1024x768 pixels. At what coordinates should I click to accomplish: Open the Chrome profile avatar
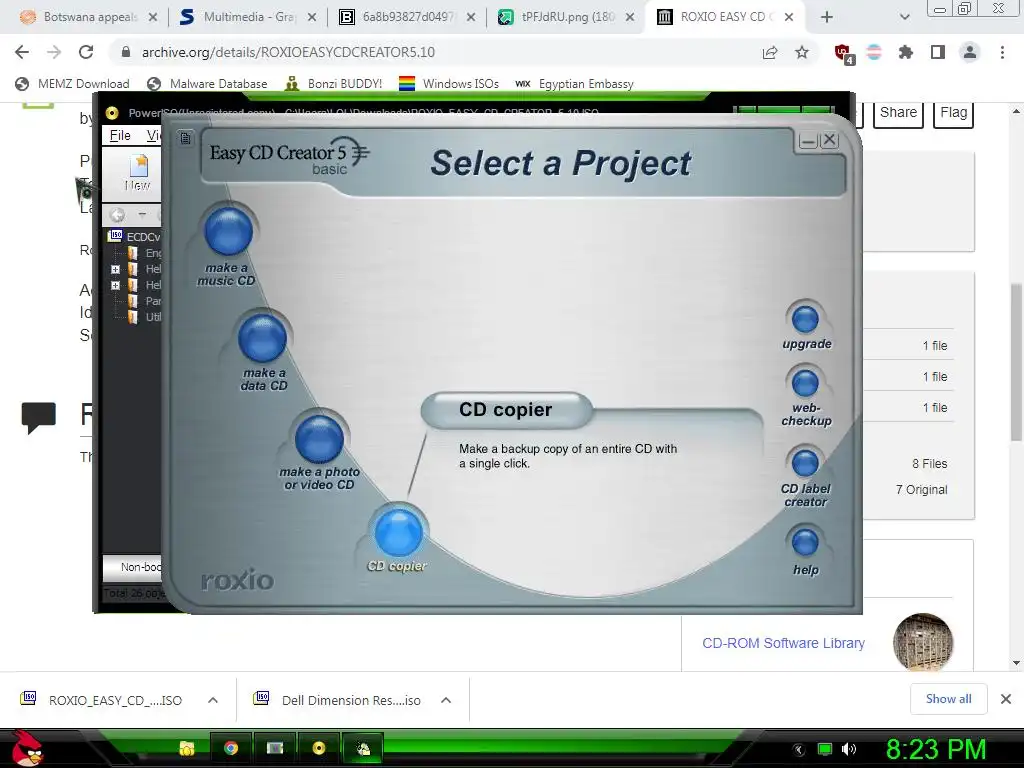click(x=970, y=52)
